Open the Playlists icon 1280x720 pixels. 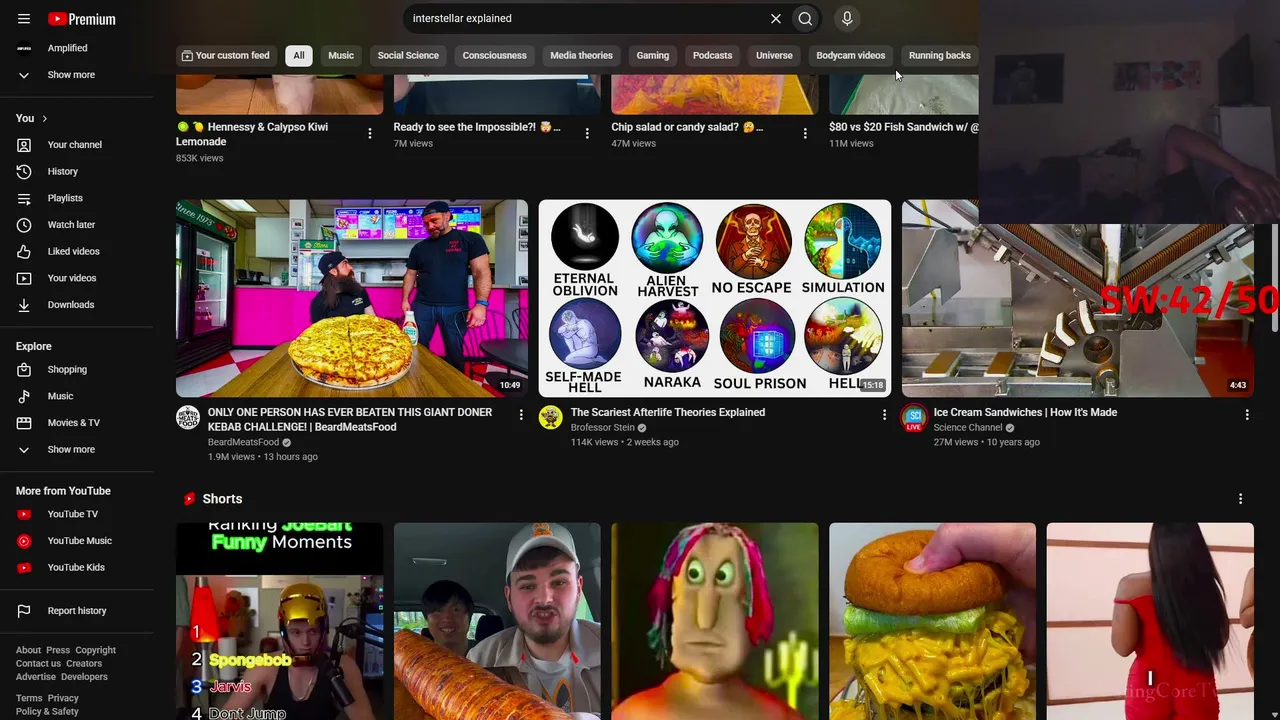24,198
